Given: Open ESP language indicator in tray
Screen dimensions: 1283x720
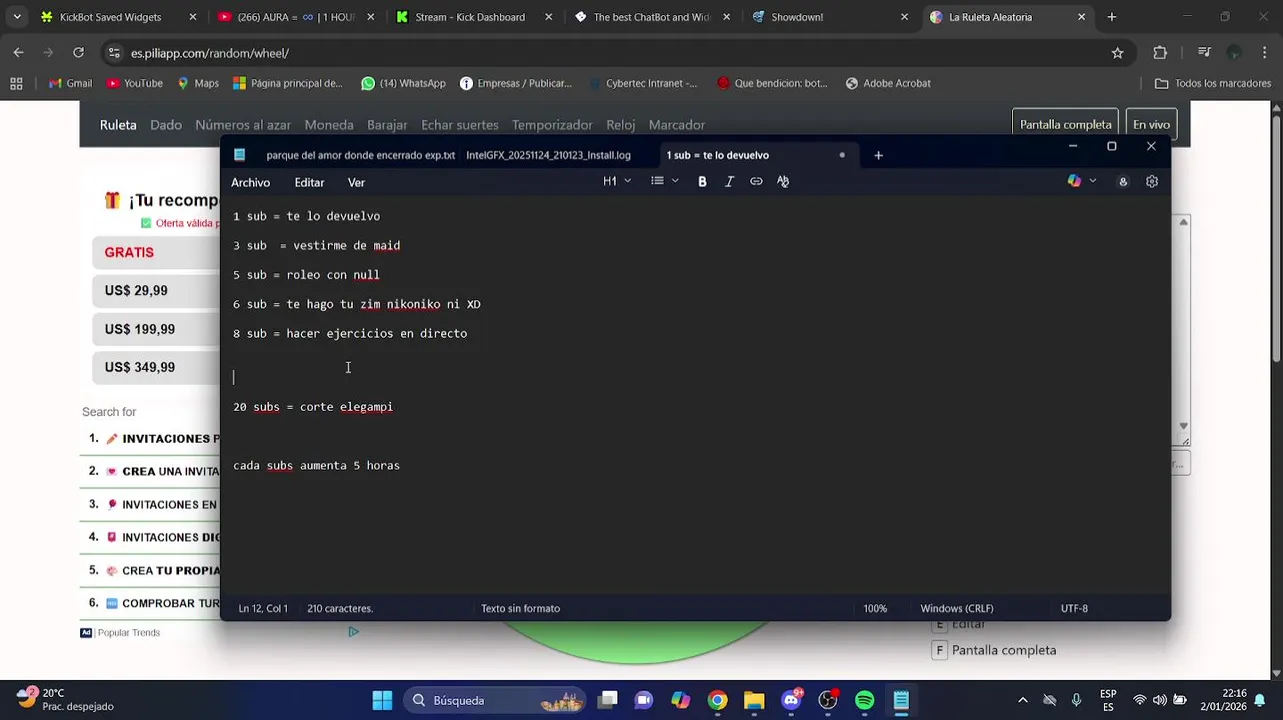Looking at the screenshot, I should click(1108, 700).
